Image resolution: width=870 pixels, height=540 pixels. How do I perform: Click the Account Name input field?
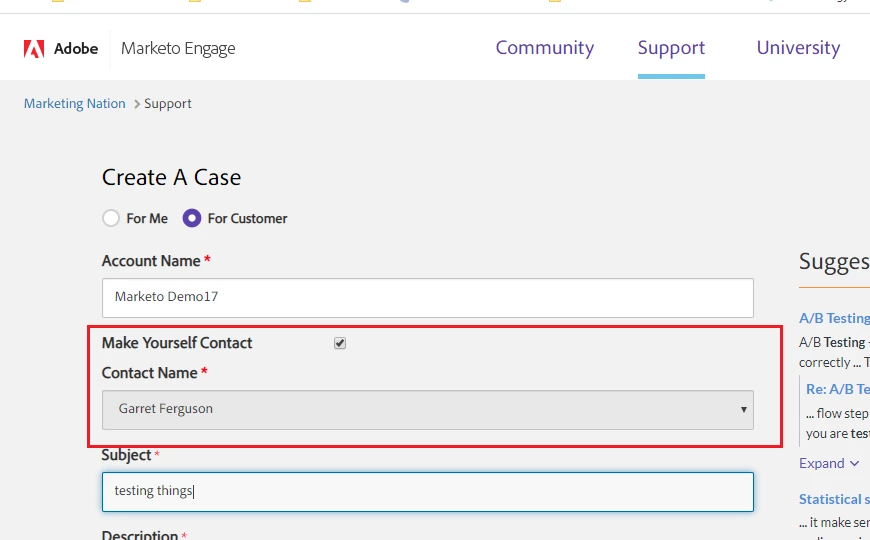click(x=428, y=298)
